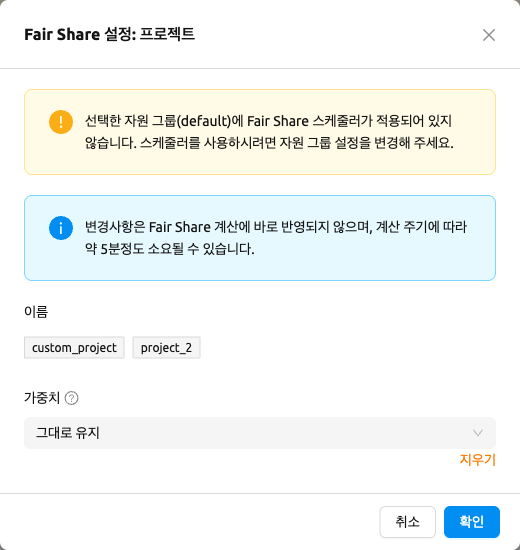
Task: Click the blue info circle icon
Action: pos(61,228)
